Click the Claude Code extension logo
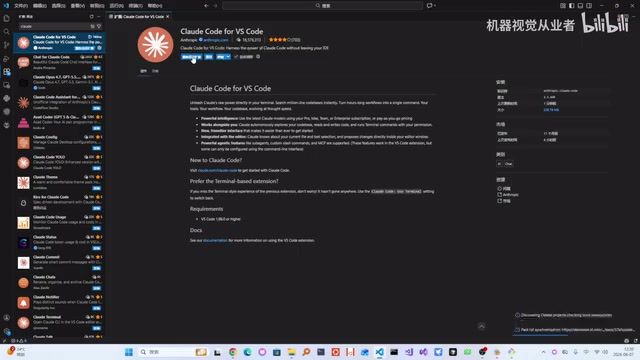The width and height of the screenshot is (640, 360). click(155, 44)
